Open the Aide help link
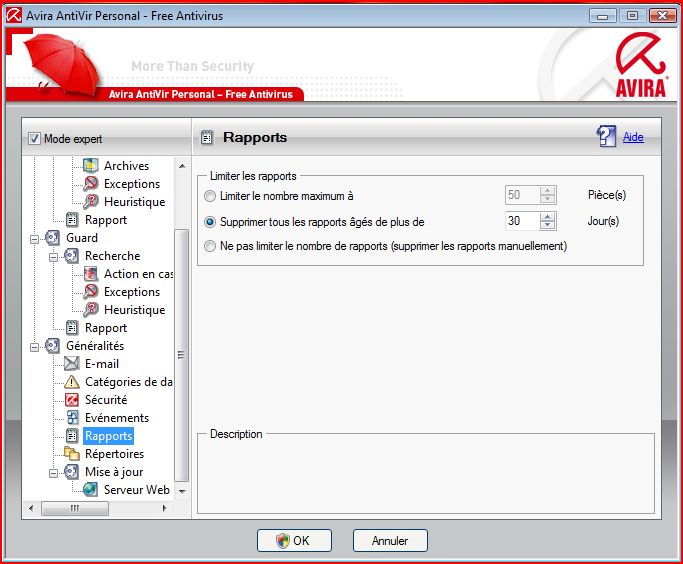The image size is (683, 564). (x=633, y=137)
